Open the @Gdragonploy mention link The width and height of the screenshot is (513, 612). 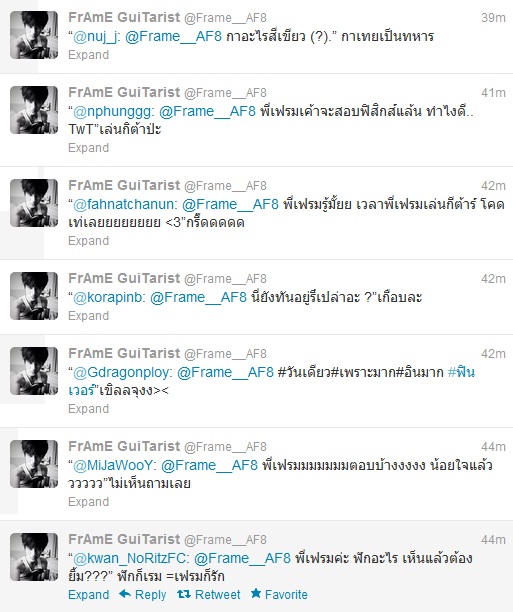[x=123, y=372]
